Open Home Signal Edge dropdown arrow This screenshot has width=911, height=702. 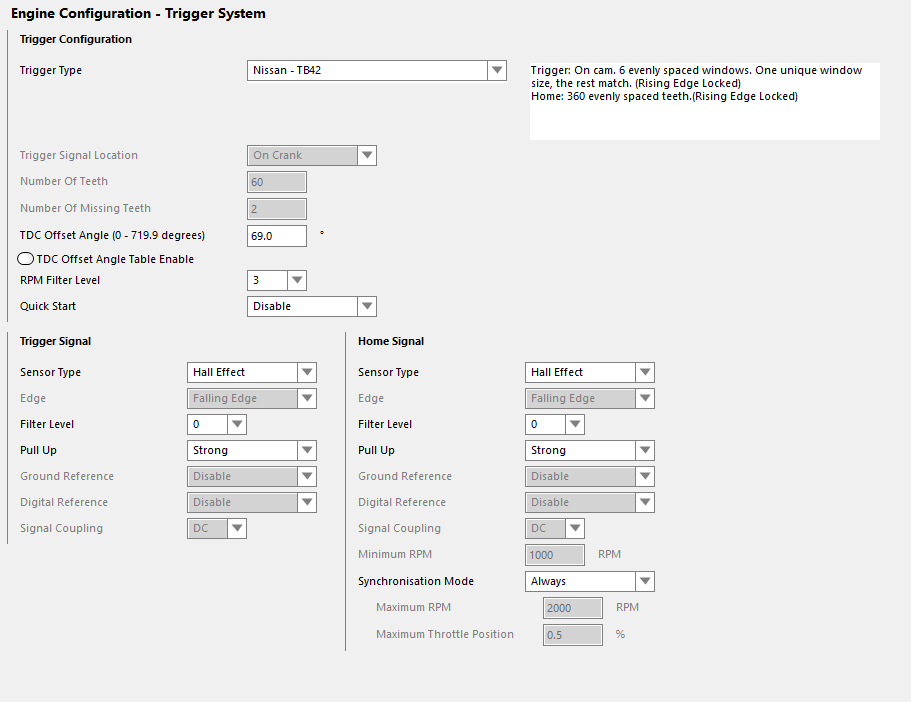(645, 398)
